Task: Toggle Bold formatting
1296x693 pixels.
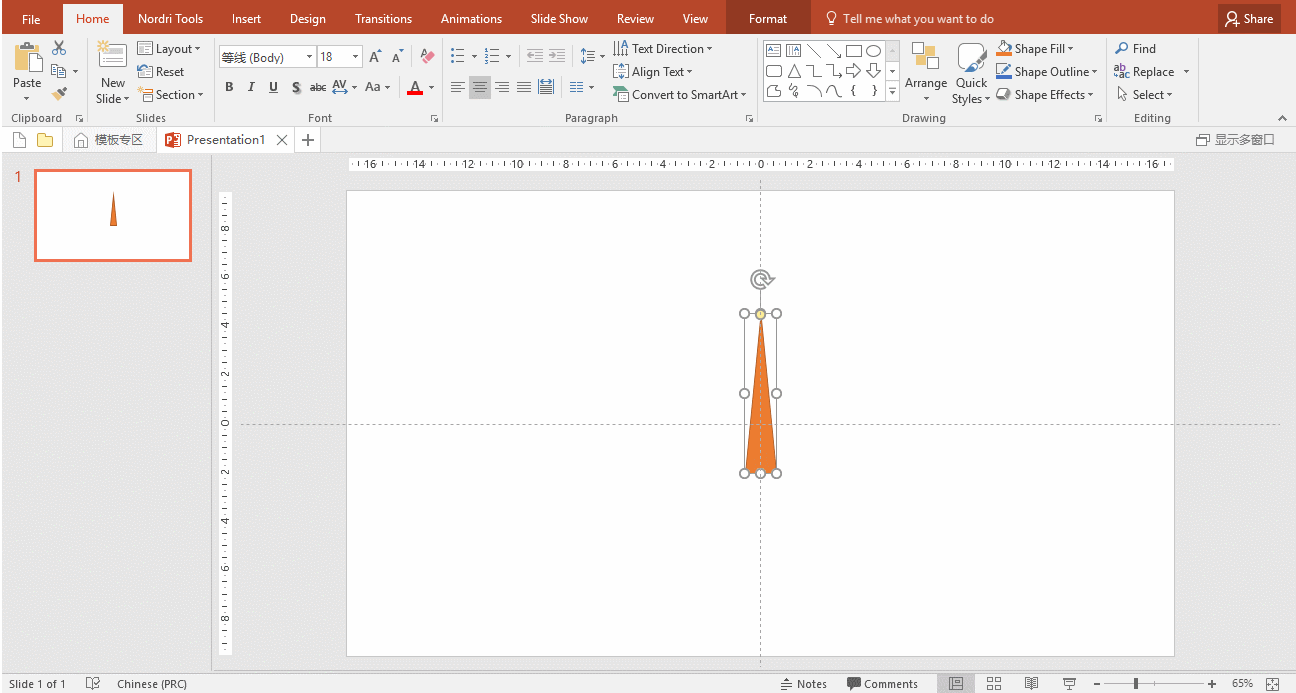Action: point(229,88)
